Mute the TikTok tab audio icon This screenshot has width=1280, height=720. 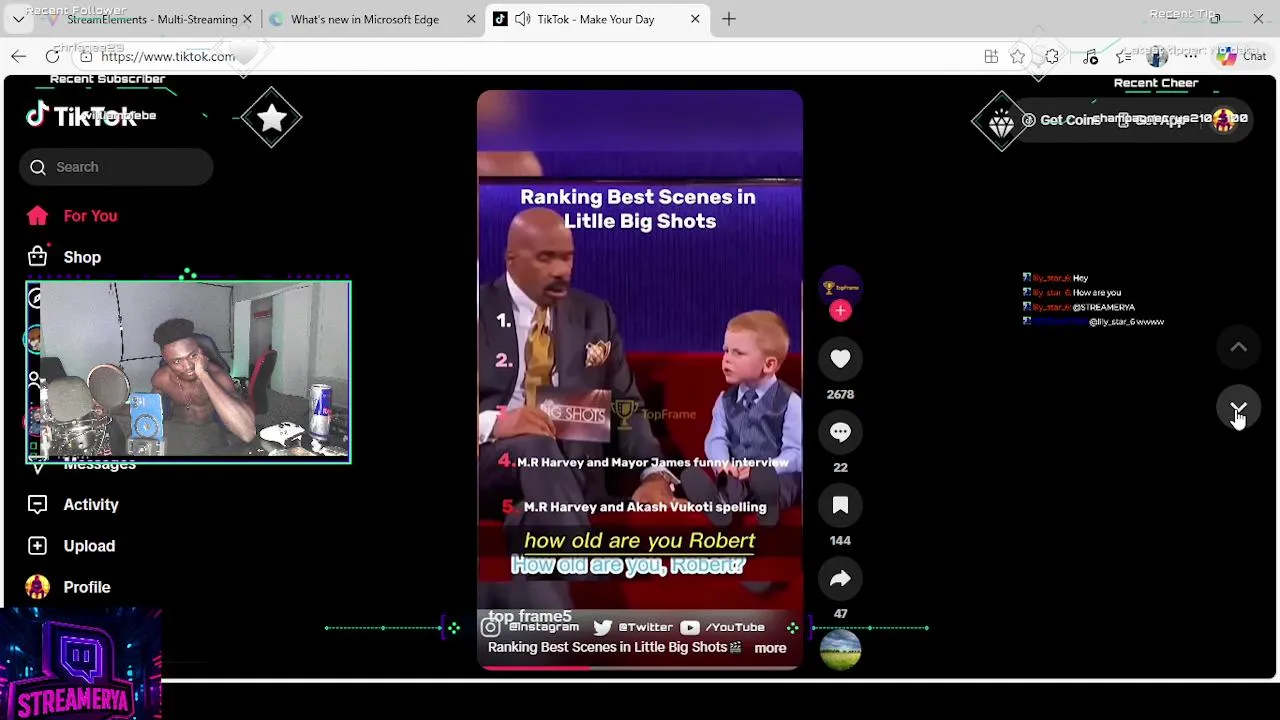point(523,19)
